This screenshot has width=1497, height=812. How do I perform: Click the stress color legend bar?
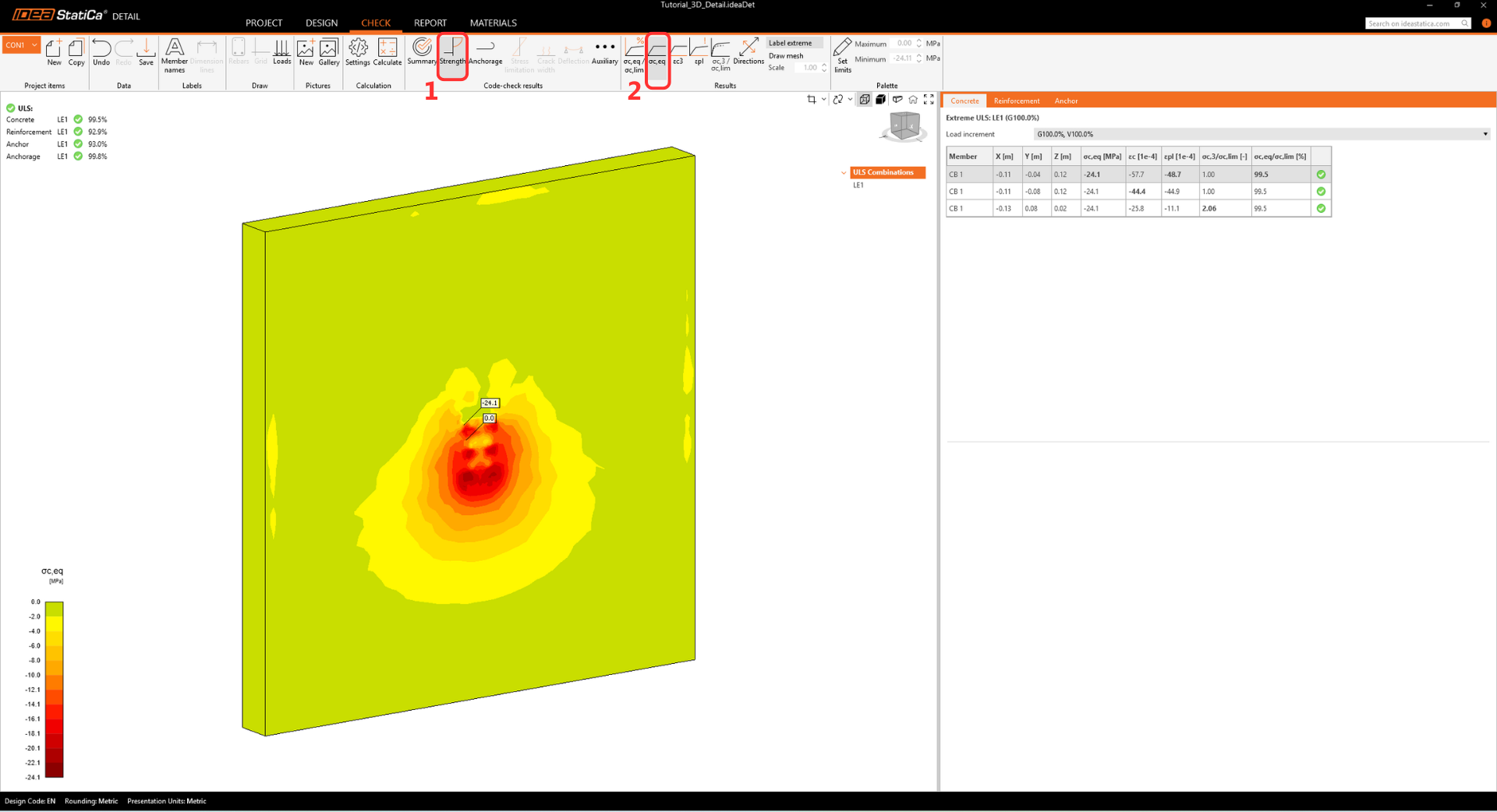click(x=54, y=689)
